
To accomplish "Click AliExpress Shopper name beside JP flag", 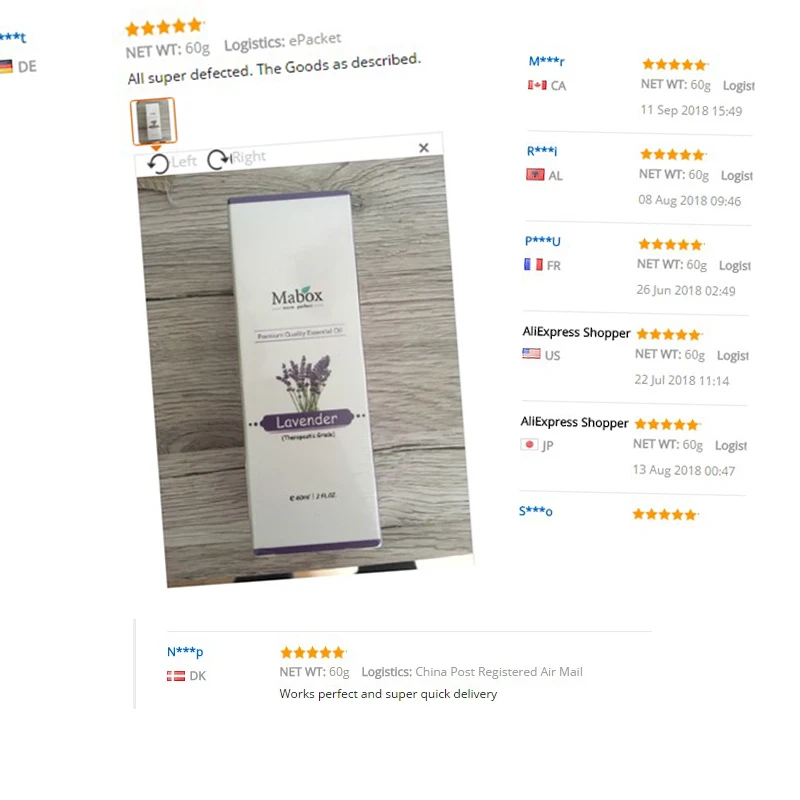I will click(x=574, y=422).
